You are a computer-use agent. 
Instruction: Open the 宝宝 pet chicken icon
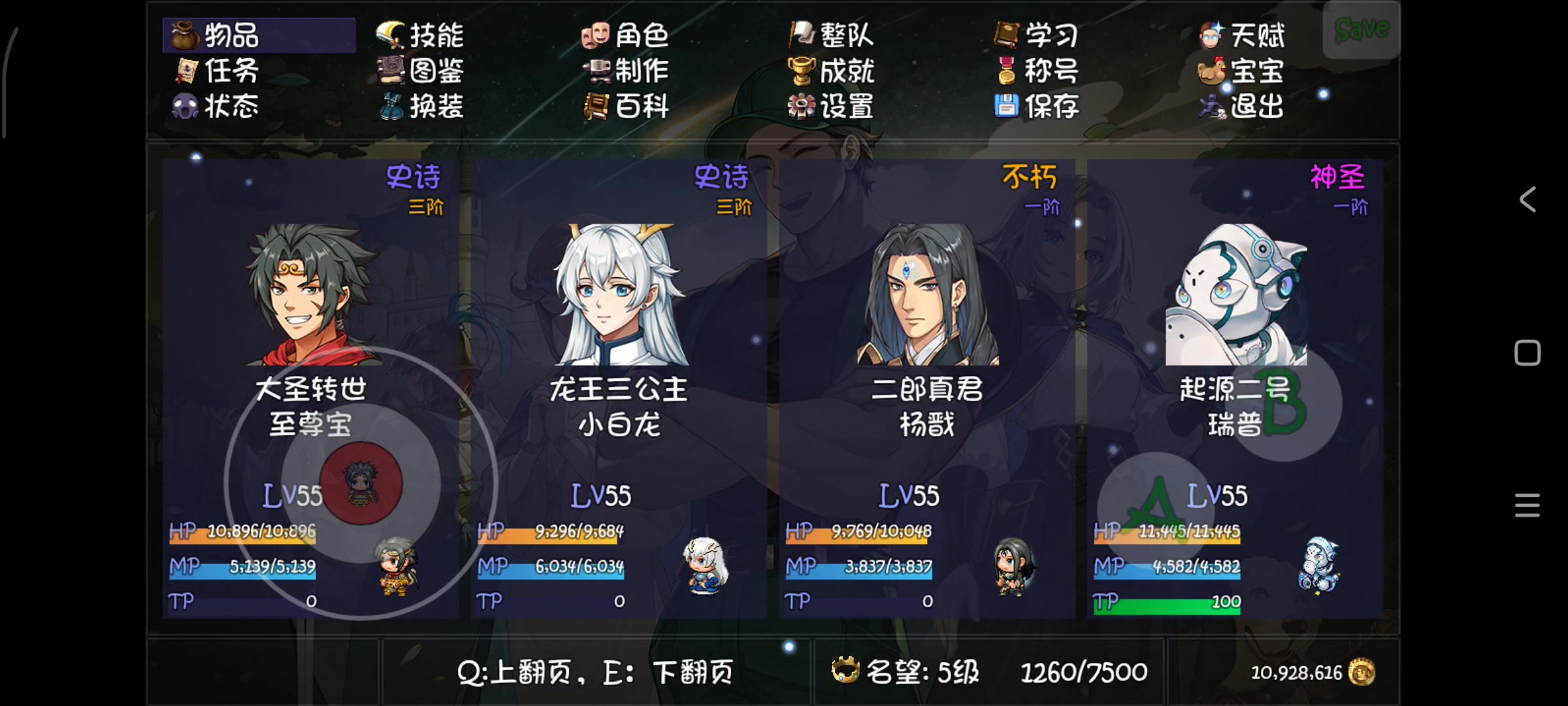coord(1212,71)
